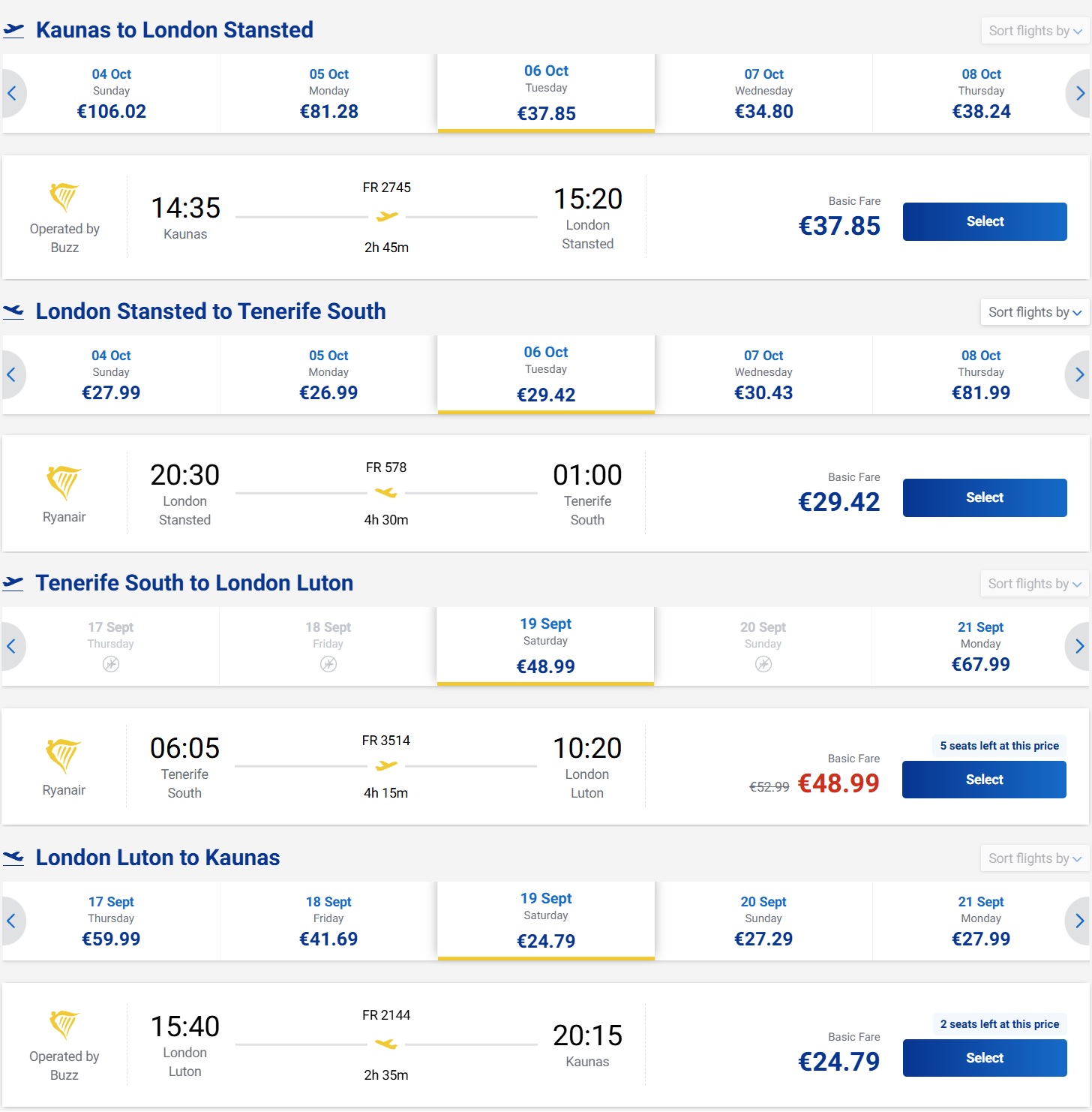
Task: Show earlier dates for Stansted to Tenerife South
Action: [x=13, y=374]
